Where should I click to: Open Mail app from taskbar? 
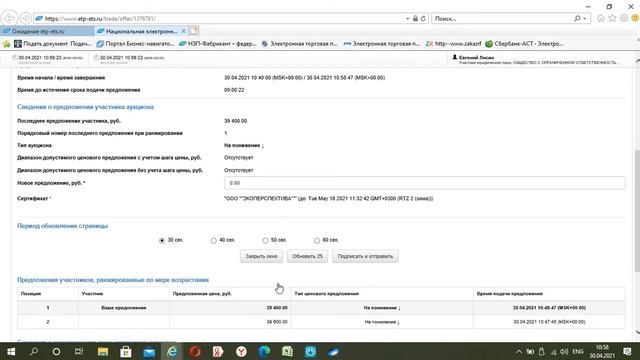(x=149, y=351)
